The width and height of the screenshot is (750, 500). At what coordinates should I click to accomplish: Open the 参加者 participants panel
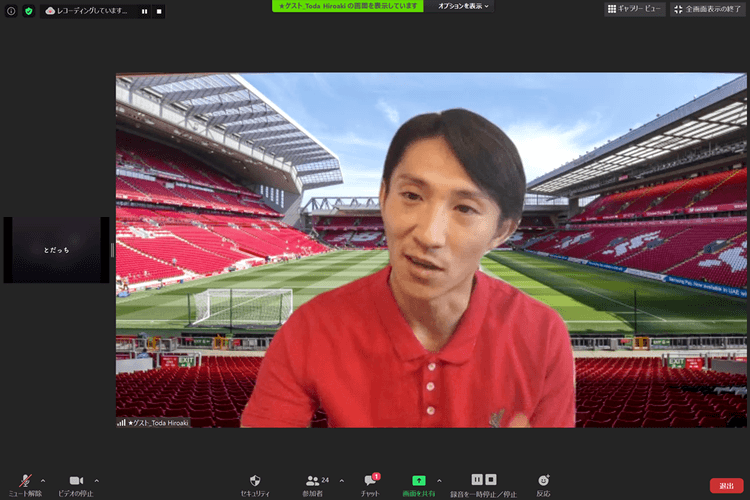[314, 485]
